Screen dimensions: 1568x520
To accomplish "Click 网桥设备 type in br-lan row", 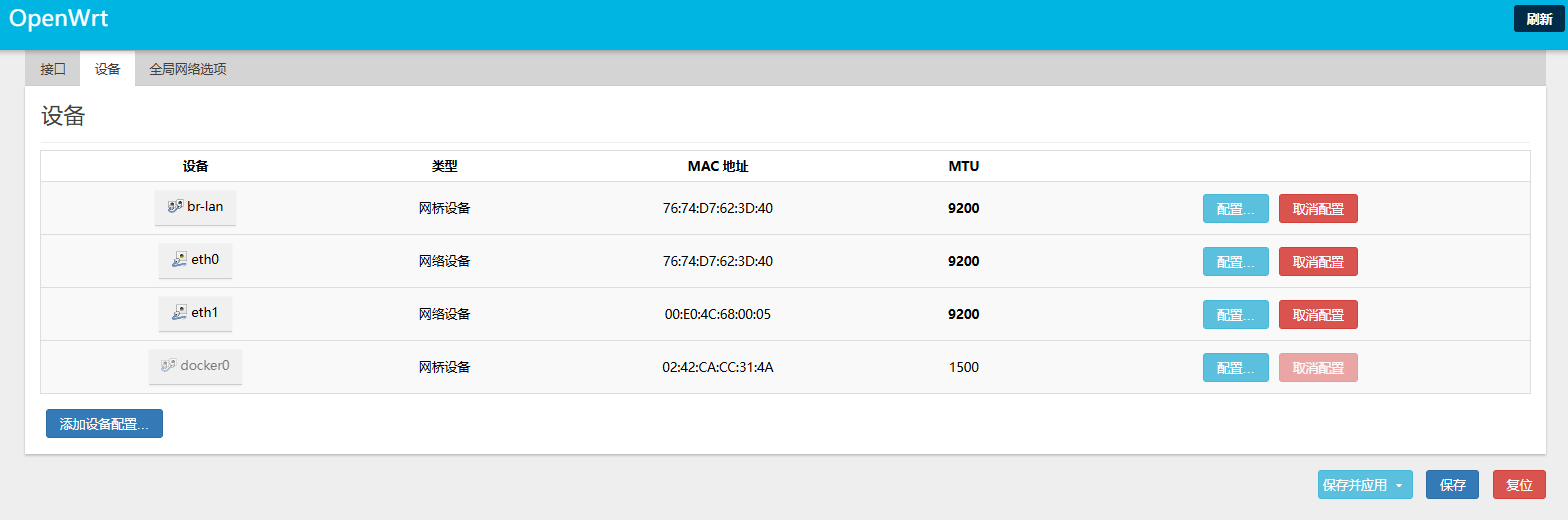I will [444, 208].
